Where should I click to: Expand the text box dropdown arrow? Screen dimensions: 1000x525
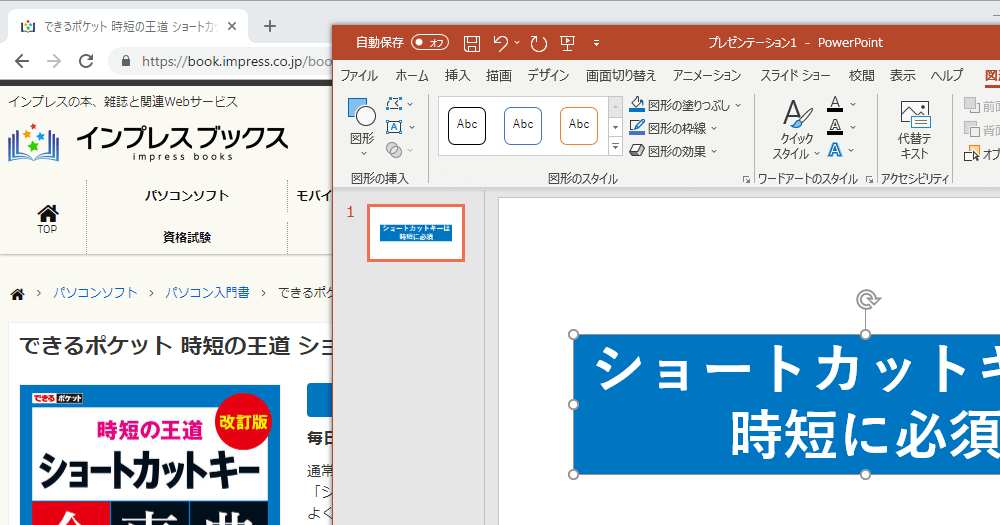click(x=411, y=128)
